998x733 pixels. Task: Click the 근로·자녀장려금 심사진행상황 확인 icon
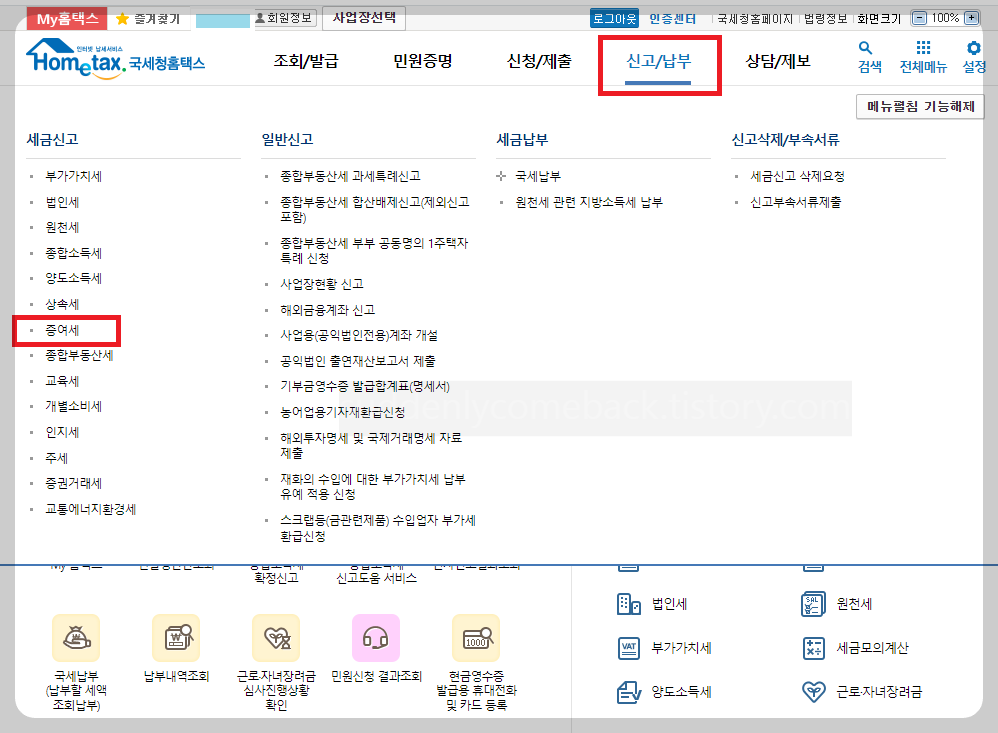pos(275,638)
